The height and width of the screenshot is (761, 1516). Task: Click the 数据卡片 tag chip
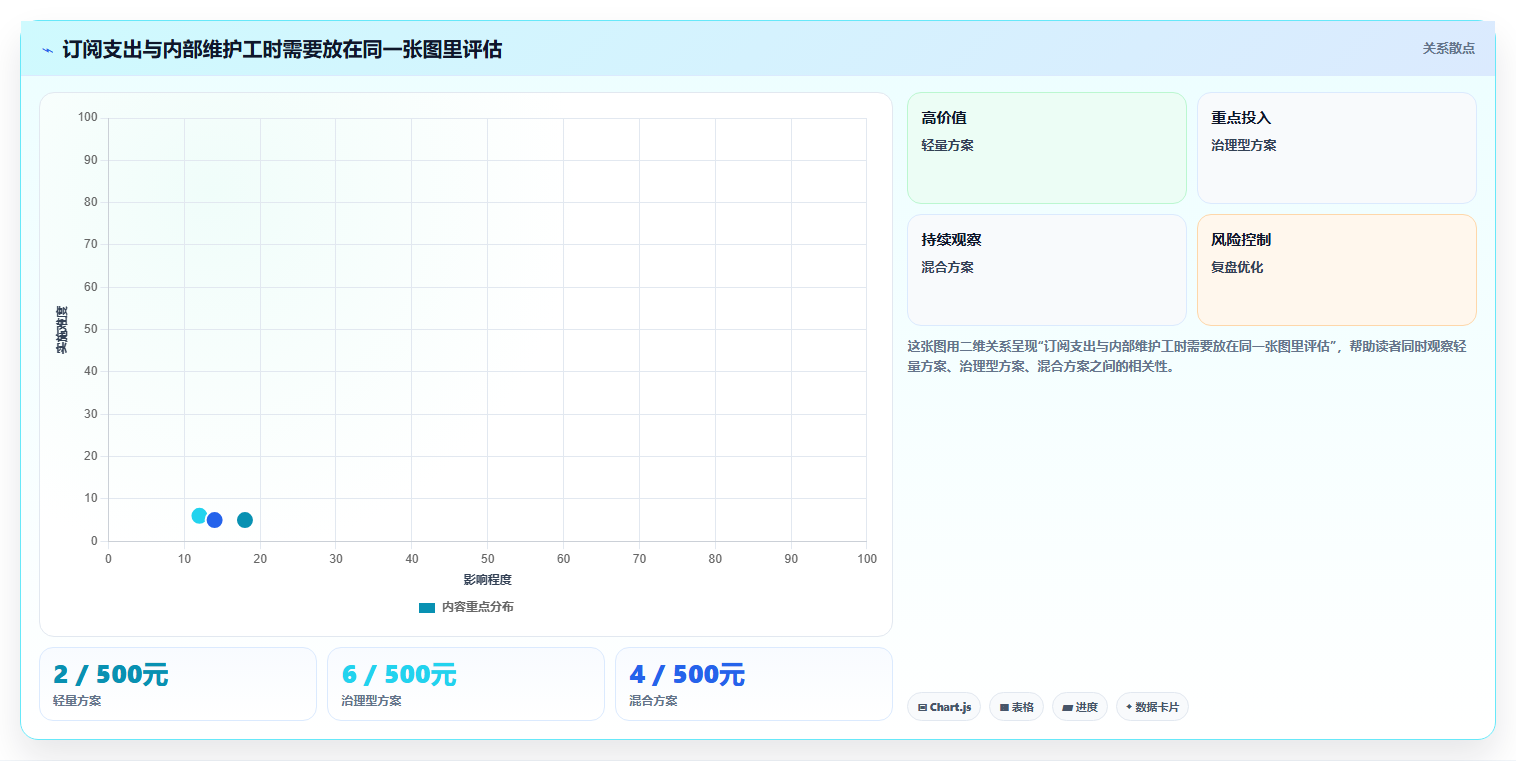coord(1152,707)
